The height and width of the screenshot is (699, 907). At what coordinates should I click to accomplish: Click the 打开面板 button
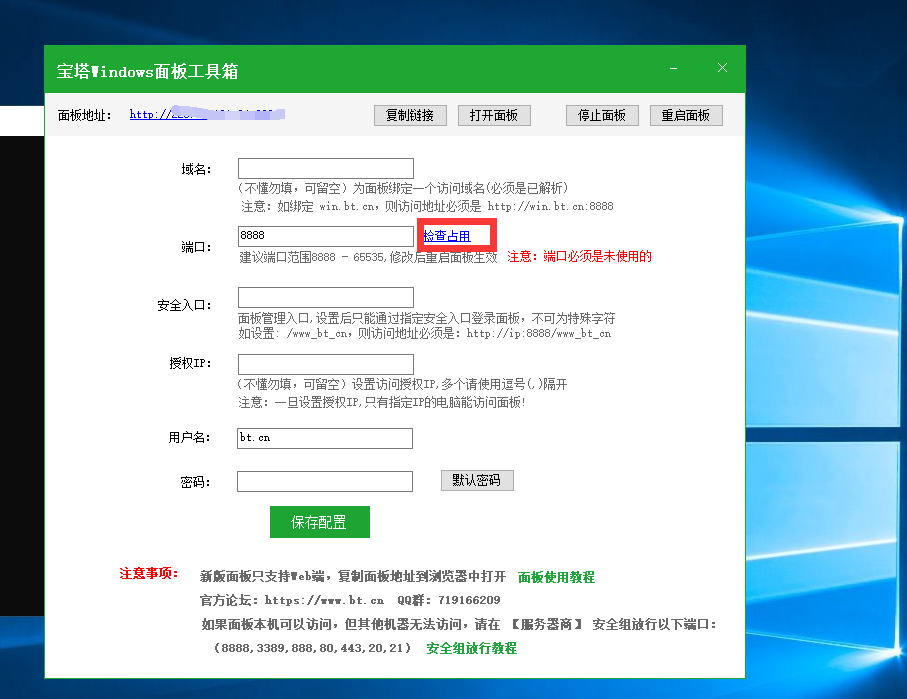click(x=494, y=116)
